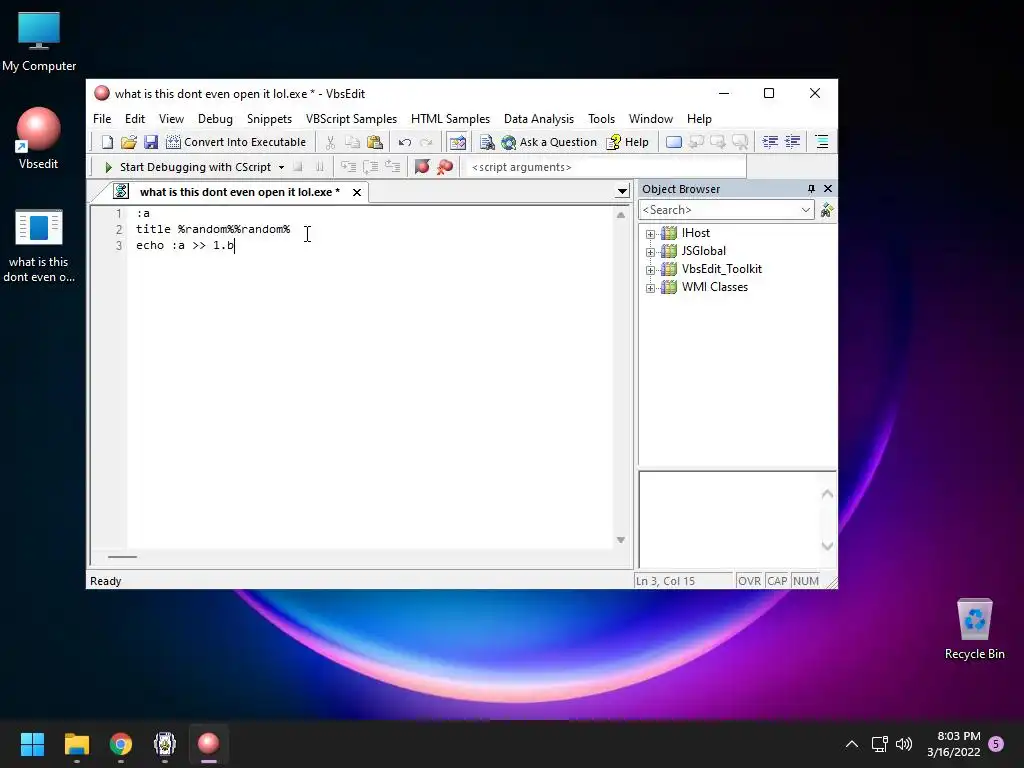The height and width of the screenshot is (768, 1024).
Task: Open the document tab list dropdown
Action: point(622,191)
